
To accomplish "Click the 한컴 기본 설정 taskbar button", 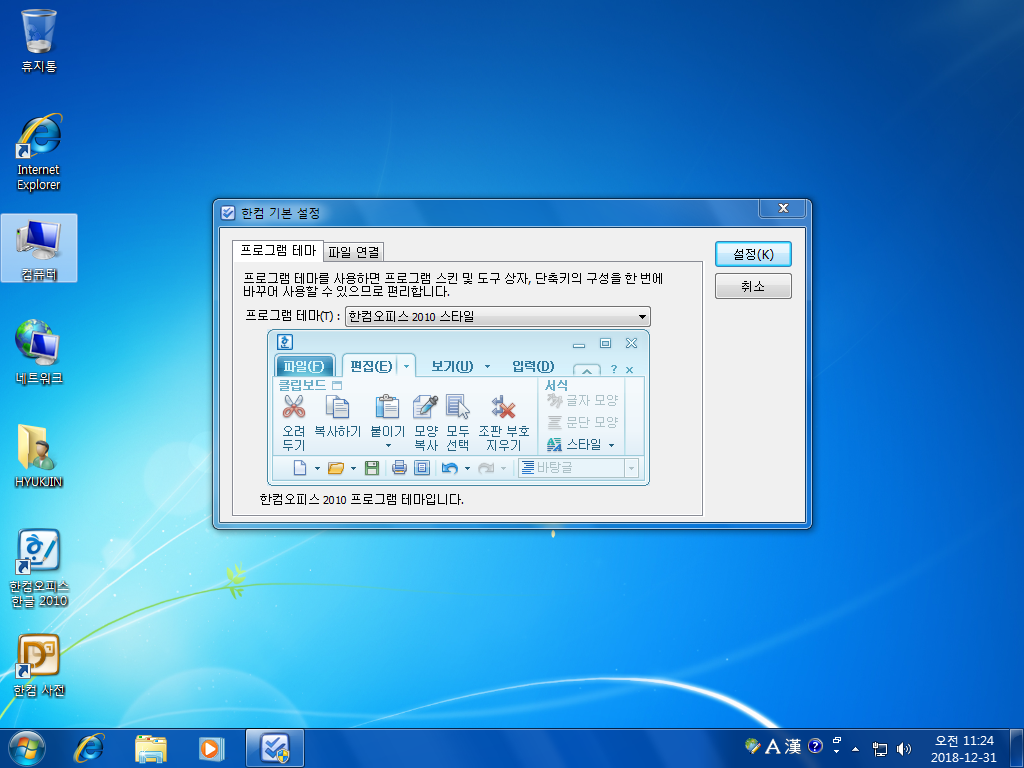I will pos(275,748).
